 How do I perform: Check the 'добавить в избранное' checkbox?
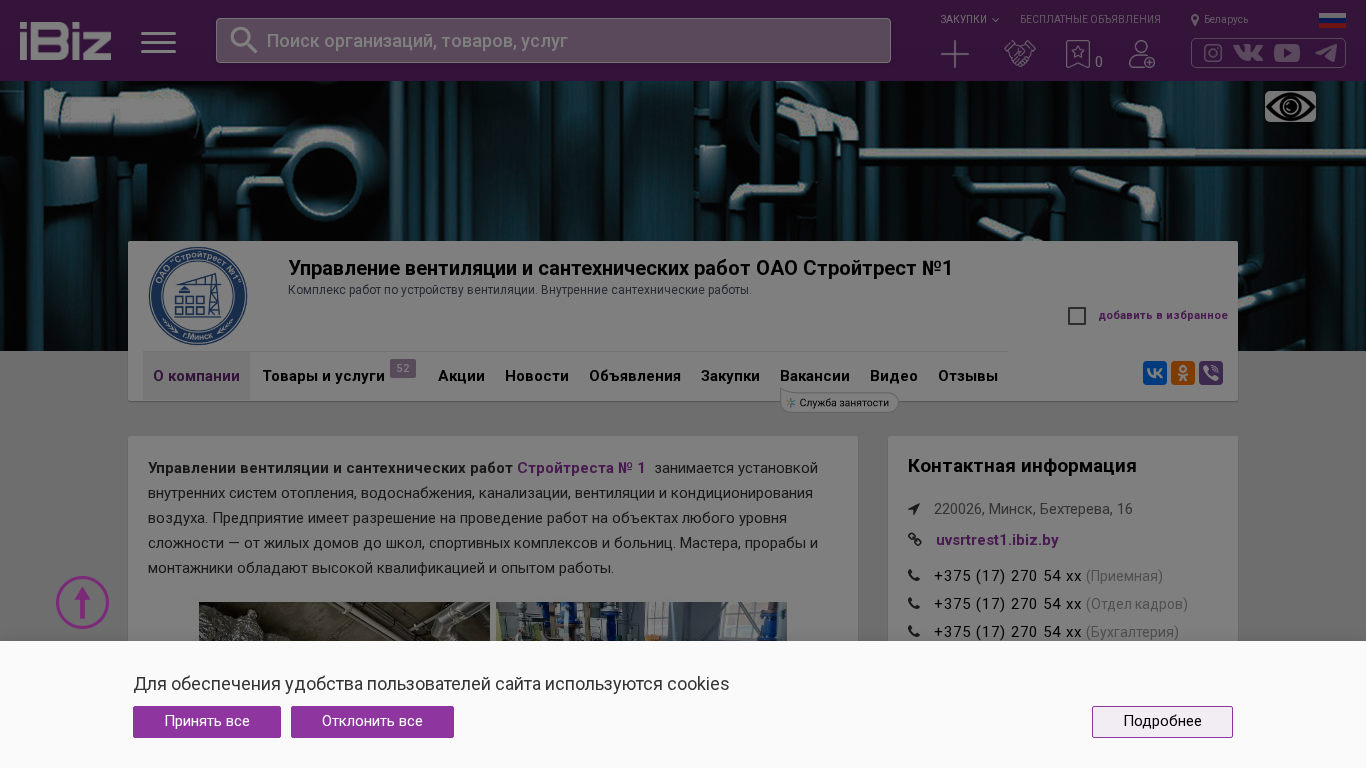[1077, 316]
